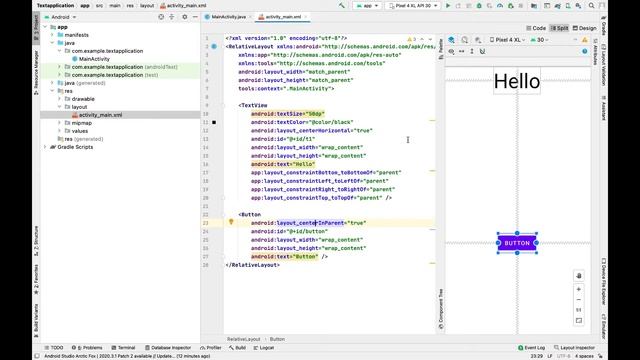Switch to the MainActivity.java tab
This screenshot has width=640, height=360.
coord(227,17)
